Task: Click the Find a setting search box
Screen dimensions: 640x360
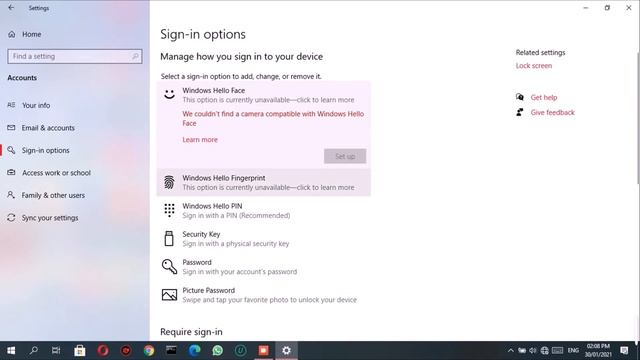Action: pos(75,56)
